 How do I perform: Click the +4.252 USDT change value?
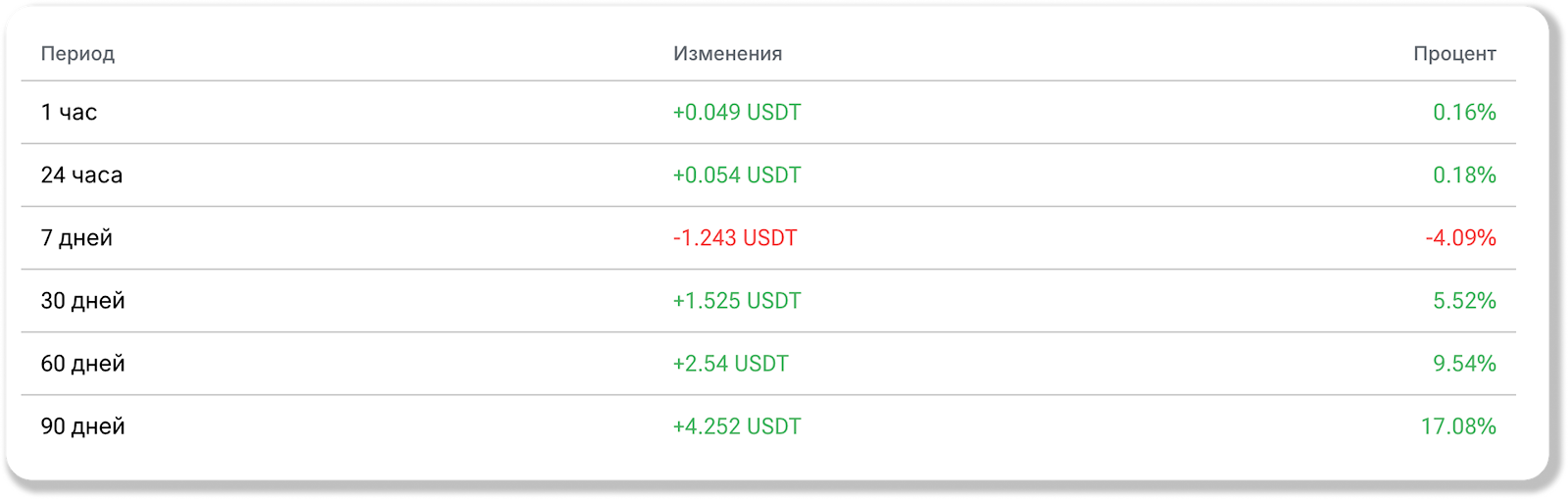coord(737,426)
